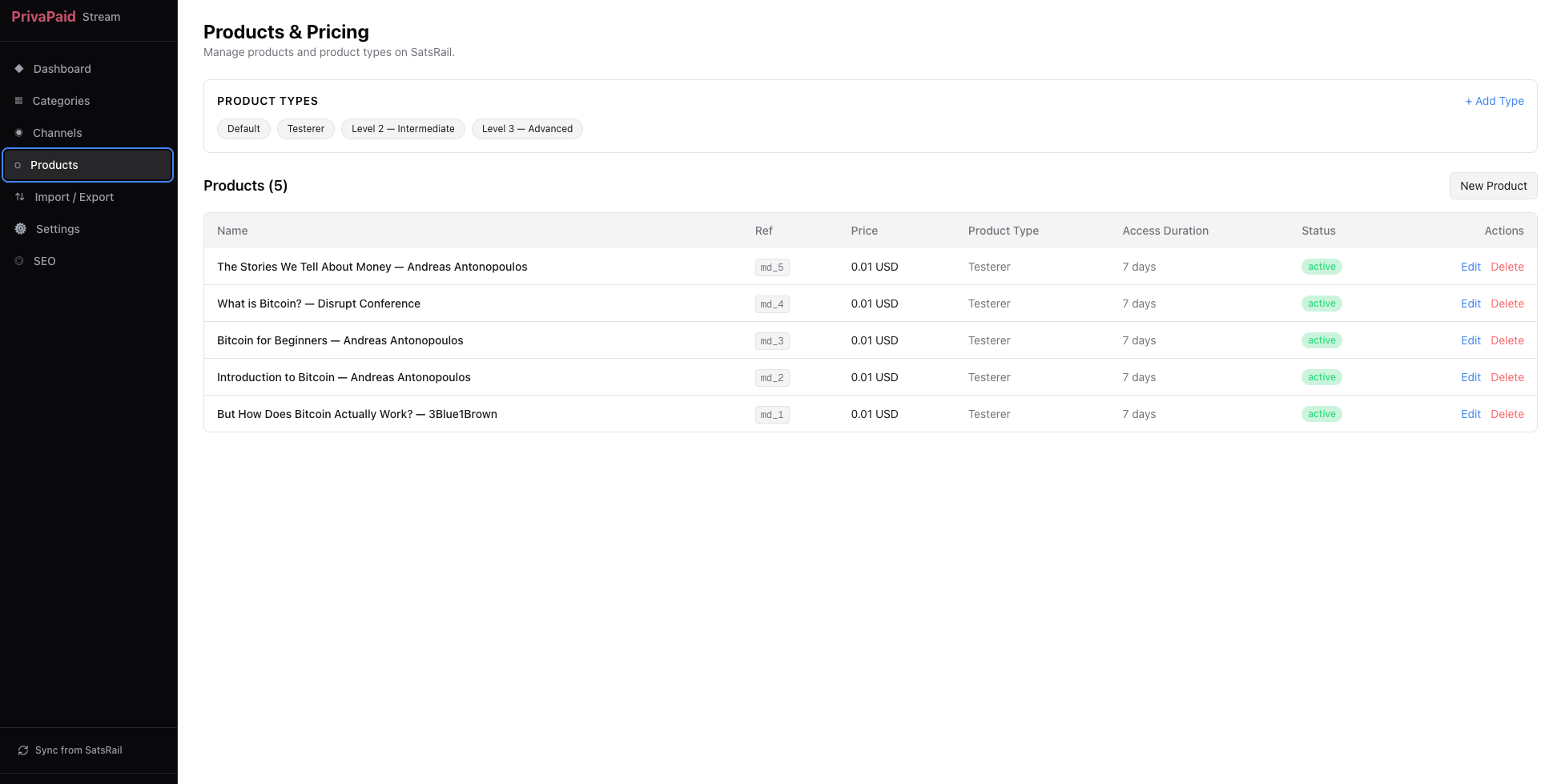The image size is (1557, 784).
Task: Open the SEO page
Action: coord(88,261)
